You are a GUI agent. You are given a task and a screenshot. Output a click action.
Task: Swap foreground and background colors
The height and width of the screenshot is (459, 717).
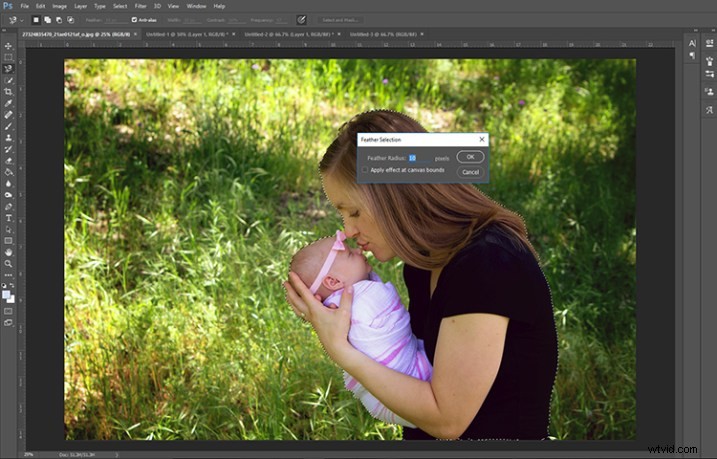click(x=12, y=285)
